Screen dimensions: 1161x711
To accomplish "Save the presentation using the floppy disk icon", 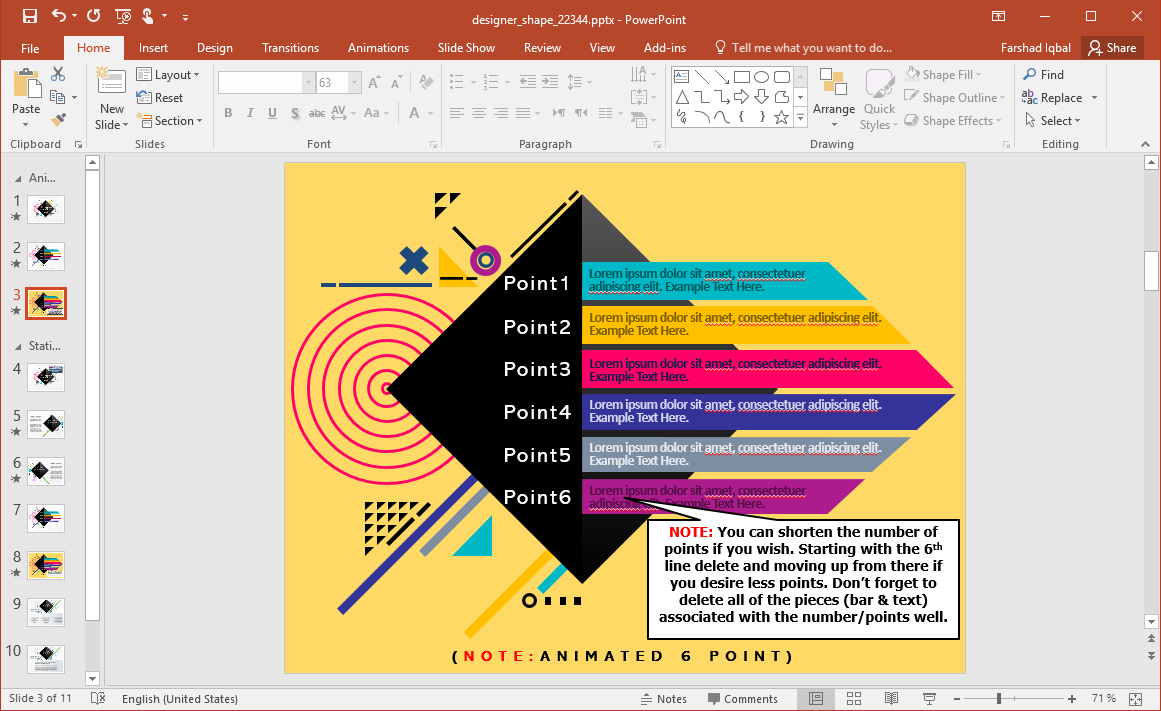I will tap(29, 16).
